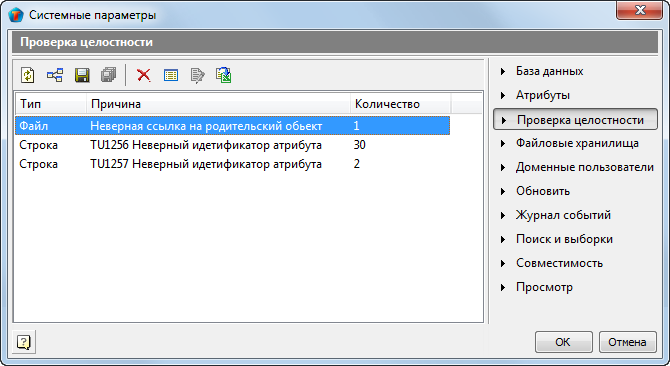Click the Строка cell in TU1256 row
The width and height of the screenshot is (670, 366).
point(38,145)
